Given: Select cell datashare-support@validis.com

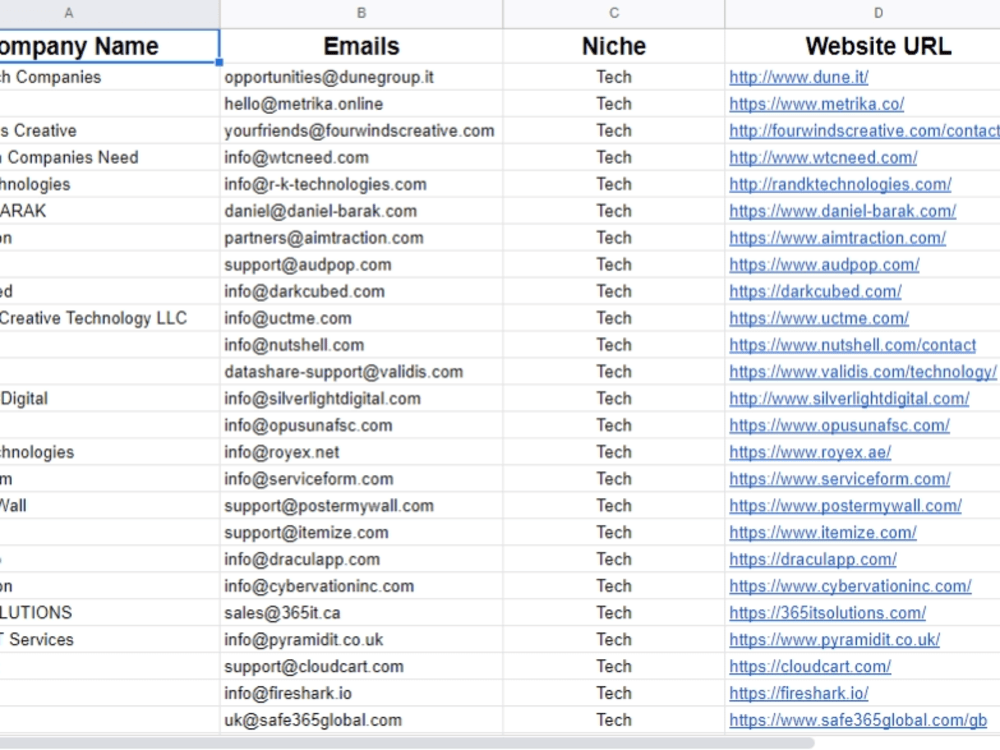Looking at the screenshot, I should point(361,372).
